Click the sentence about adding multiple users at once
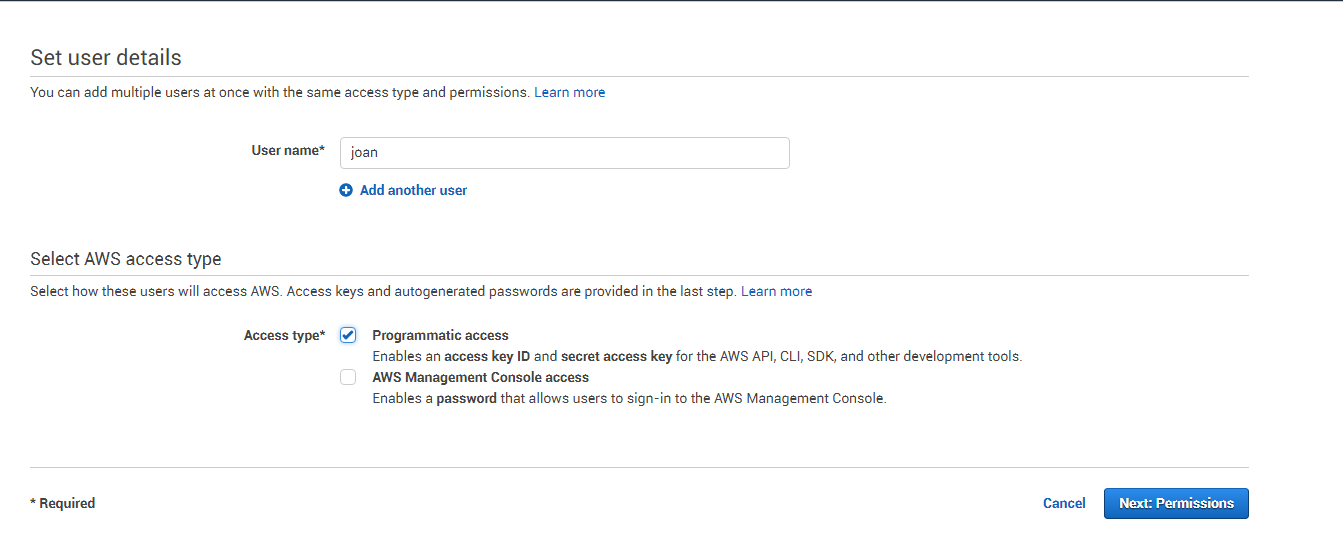Viewport: 1343px width, 560px height. tap(280, 92)
